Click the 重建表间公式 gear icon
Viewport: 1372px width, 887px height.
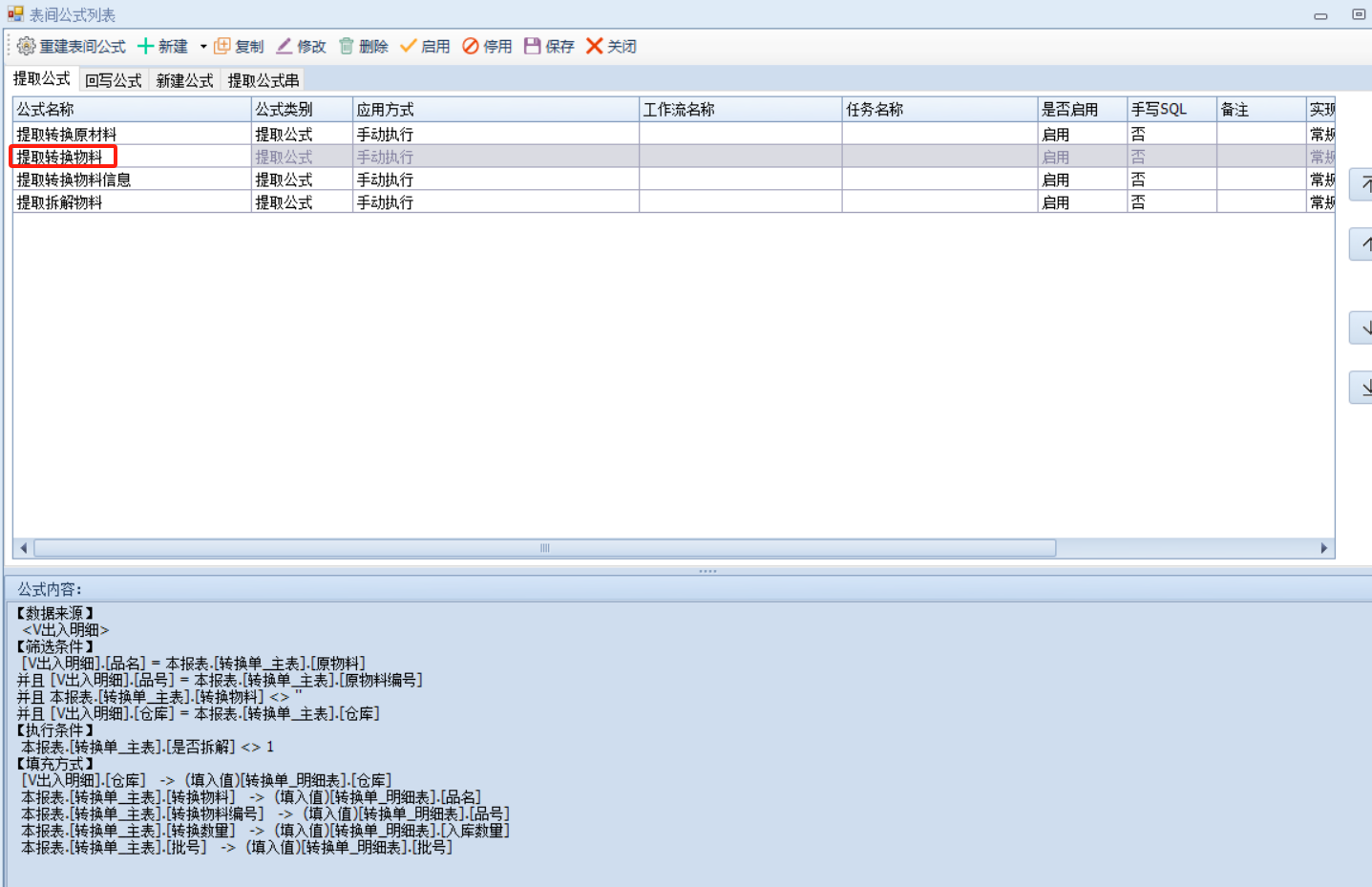tap(26, 46)
